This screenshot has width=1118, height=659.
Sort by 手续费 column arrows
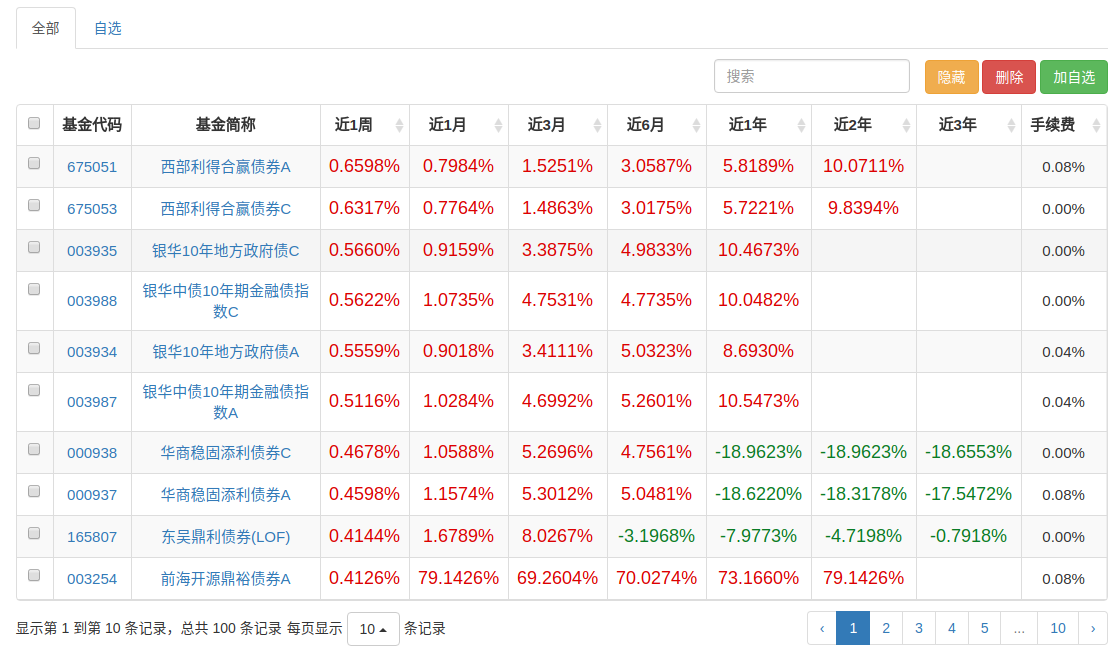(x=1097, y=126)
